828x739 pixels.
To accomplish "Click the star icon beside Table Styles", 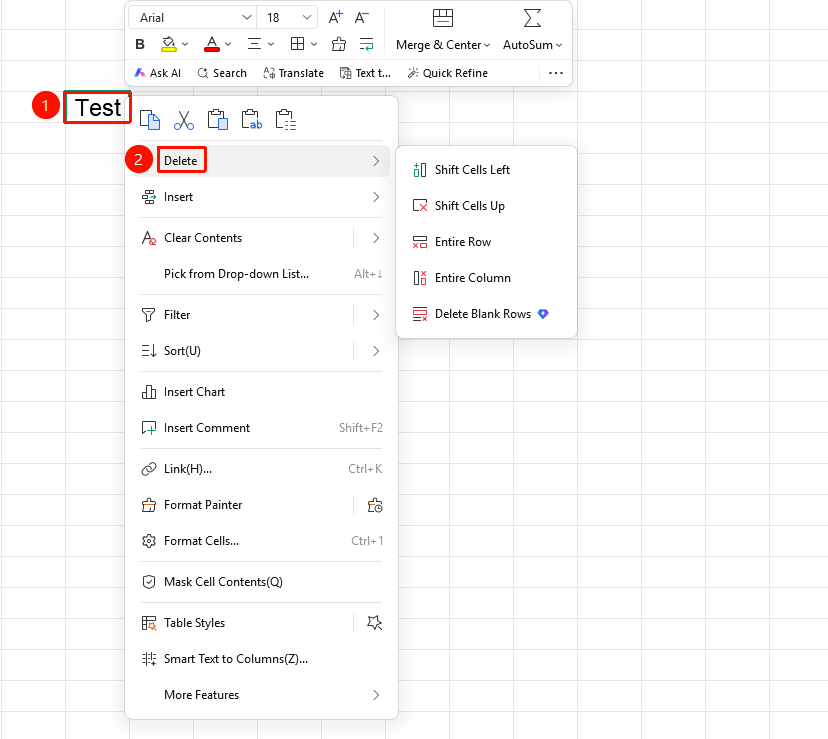I will pos(375,623).
